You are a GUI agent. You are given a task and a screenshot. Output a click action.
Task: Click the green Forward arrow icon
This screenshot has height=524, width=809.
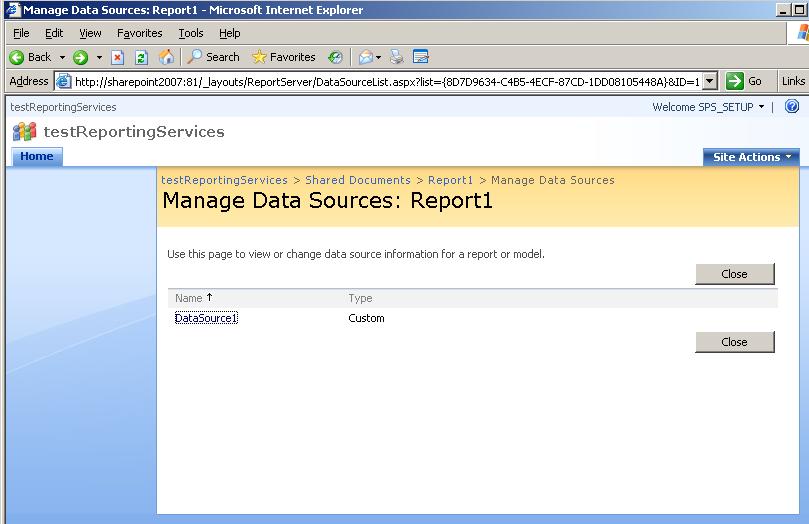pyautogui.click(x=80, y=57)
